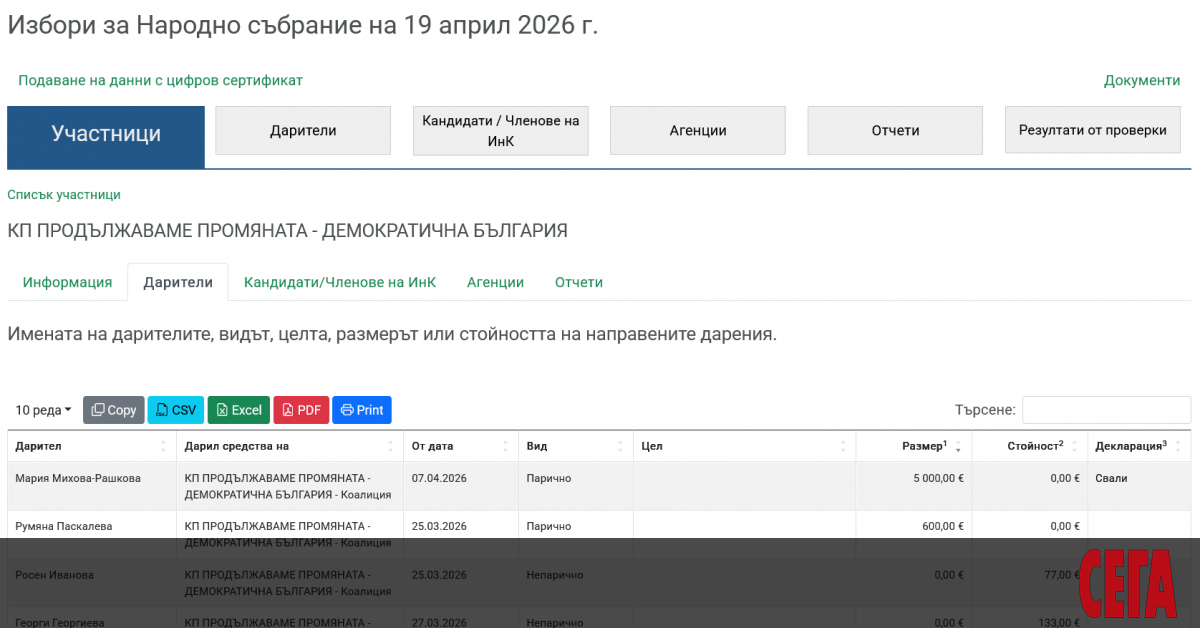Open the Кандидати/Членове на ИнК tab
Screen dimensions: 1200x628
340,282
